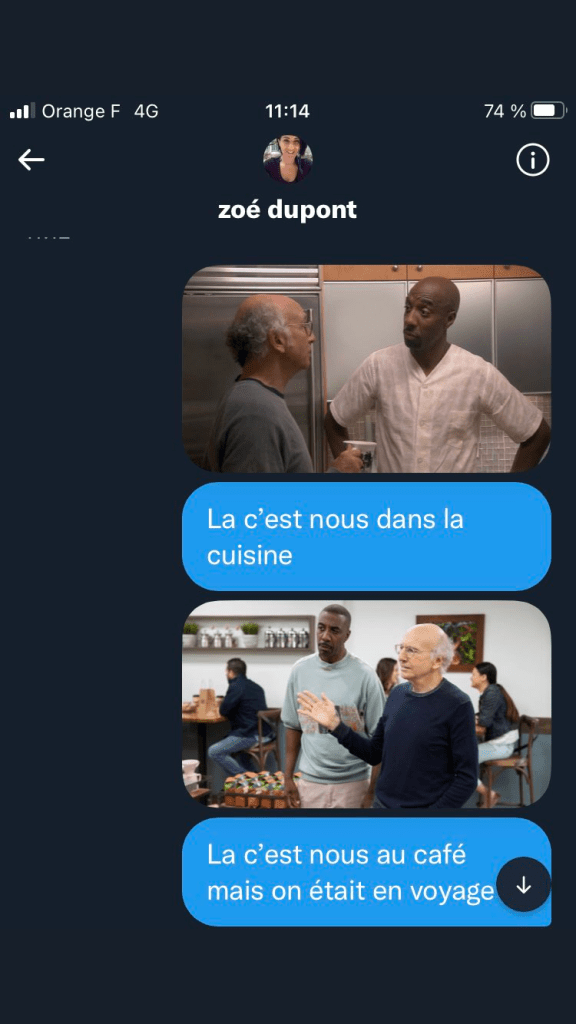Open the conversation info icon
The height and width of the screenshot is (1024, 576).
pyautogui.click(x=533, y=159)
